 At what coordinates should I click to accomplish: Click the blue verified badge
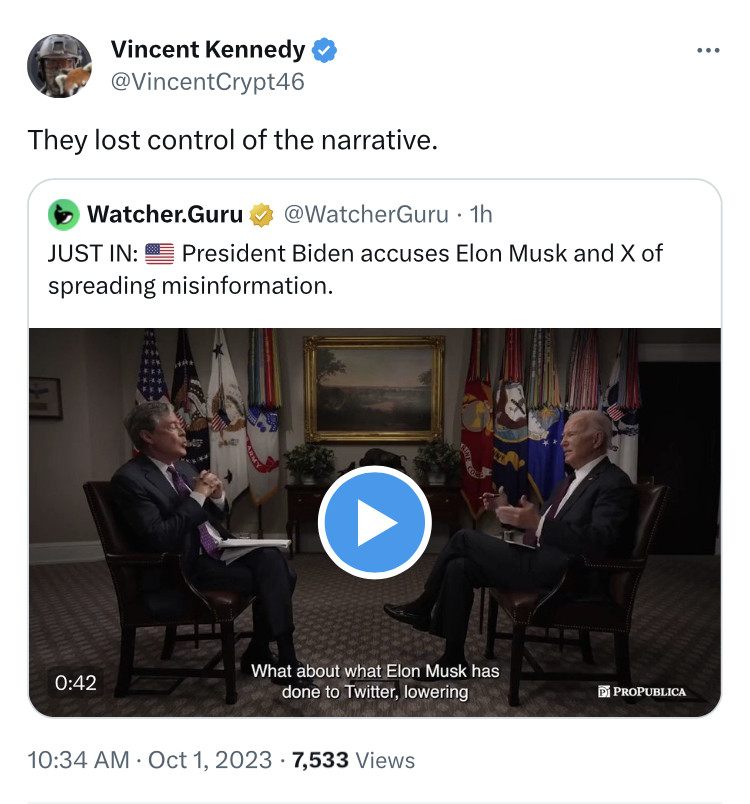(x=325, y=49)
